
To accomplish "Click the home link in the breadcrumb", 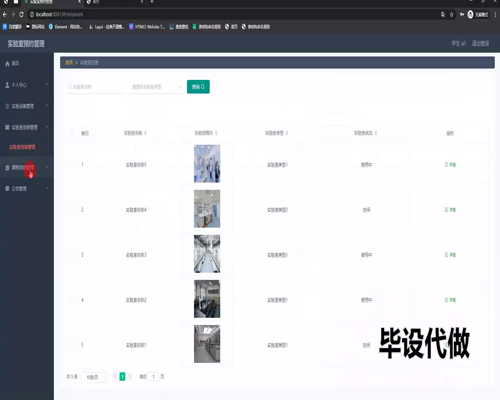I will [x=69, y=63].
